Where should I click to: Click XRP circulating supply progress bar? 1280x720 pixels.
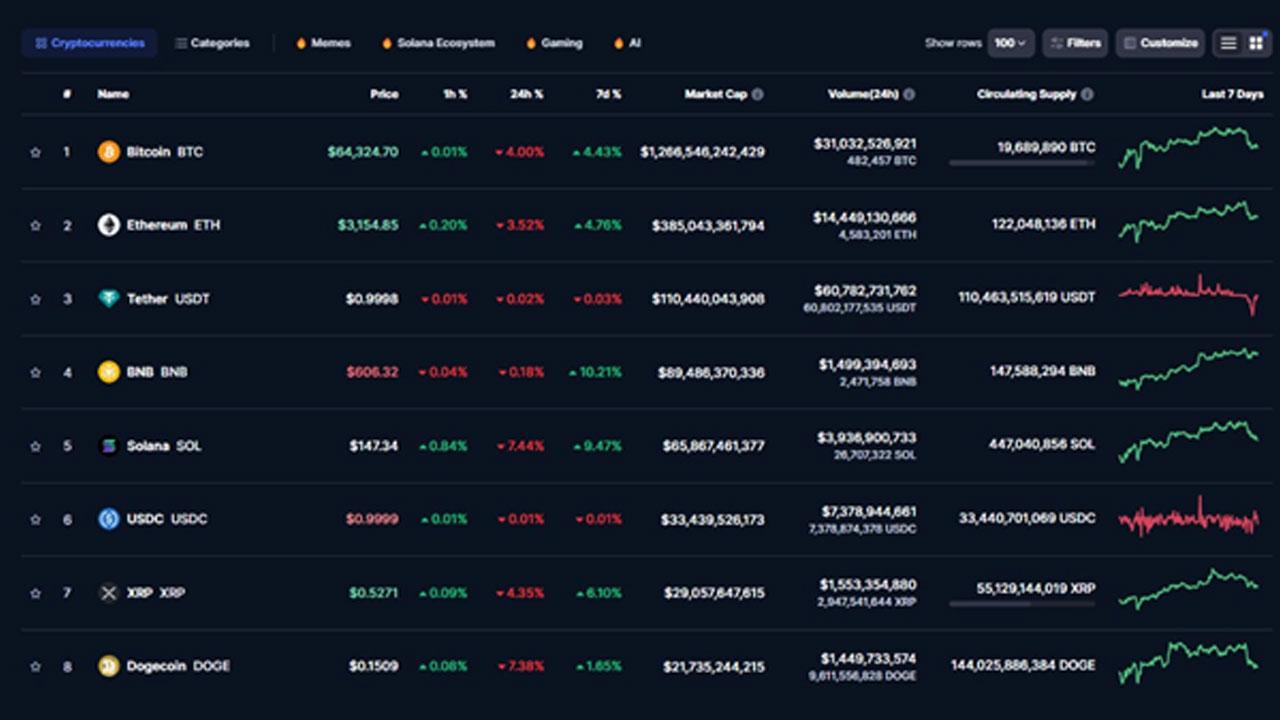pyautogui.click(x=1022, y=604)
